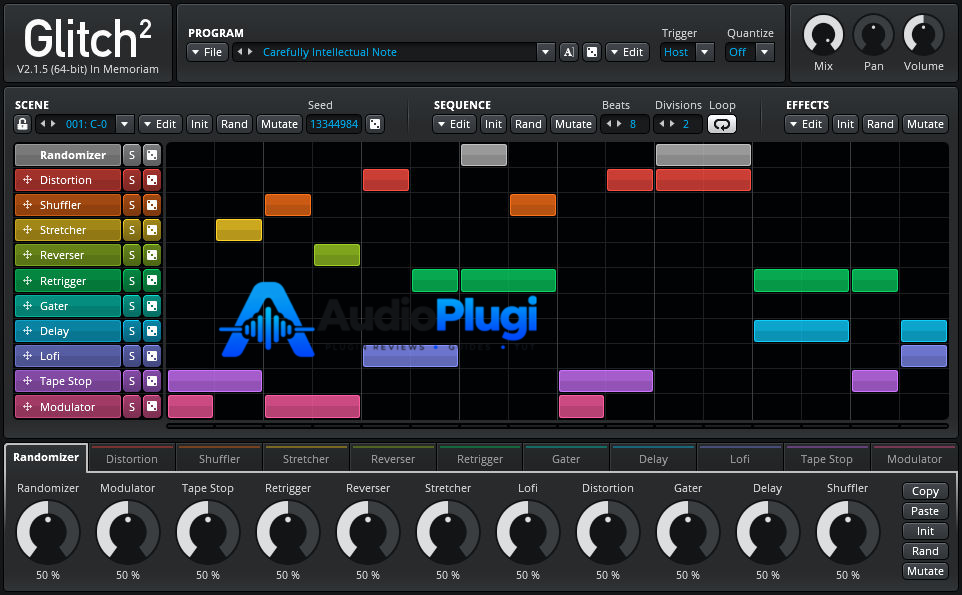Click the Mix knob
The width and height of the screenshot is (962, 595).
(823, 35)
